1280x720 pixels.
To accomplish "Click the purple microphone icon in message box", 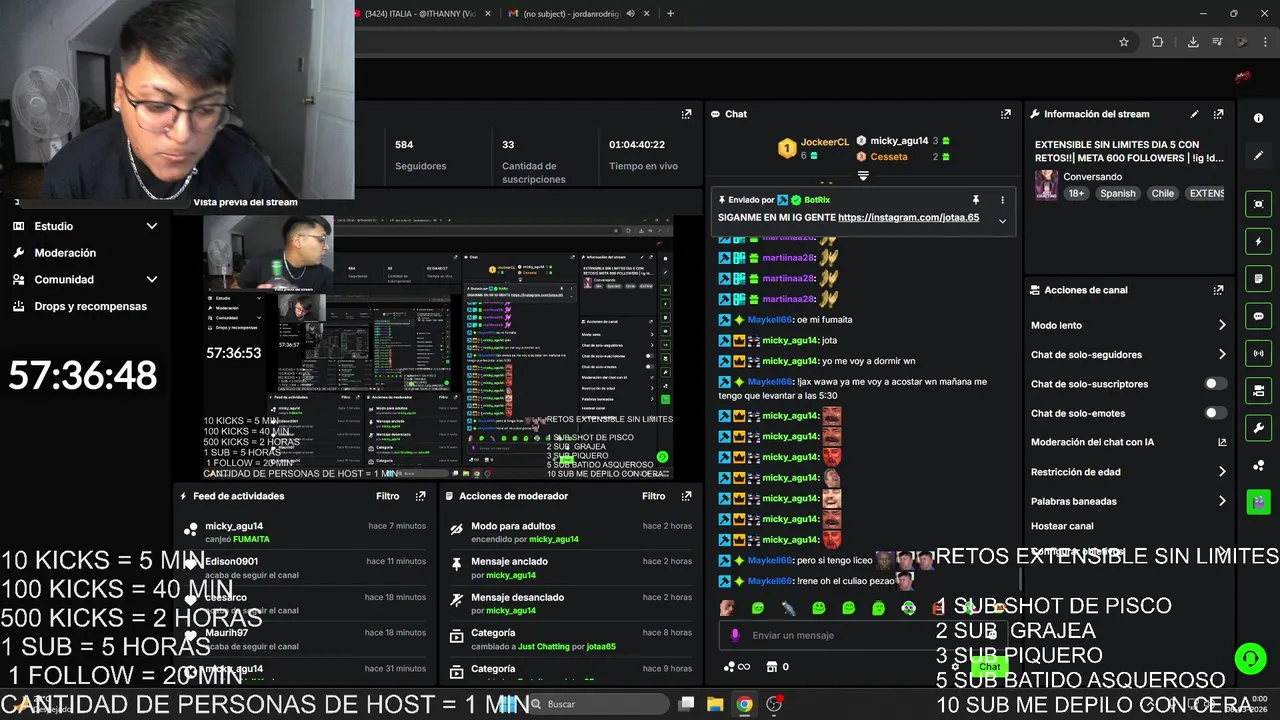I will [x=735, y=635].
